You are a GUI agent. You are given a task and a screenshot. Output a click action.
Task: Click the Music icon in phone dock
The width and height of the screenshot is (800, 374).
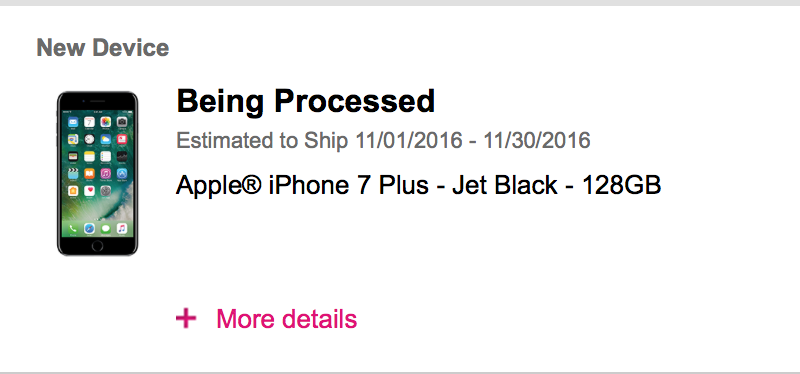122,229
